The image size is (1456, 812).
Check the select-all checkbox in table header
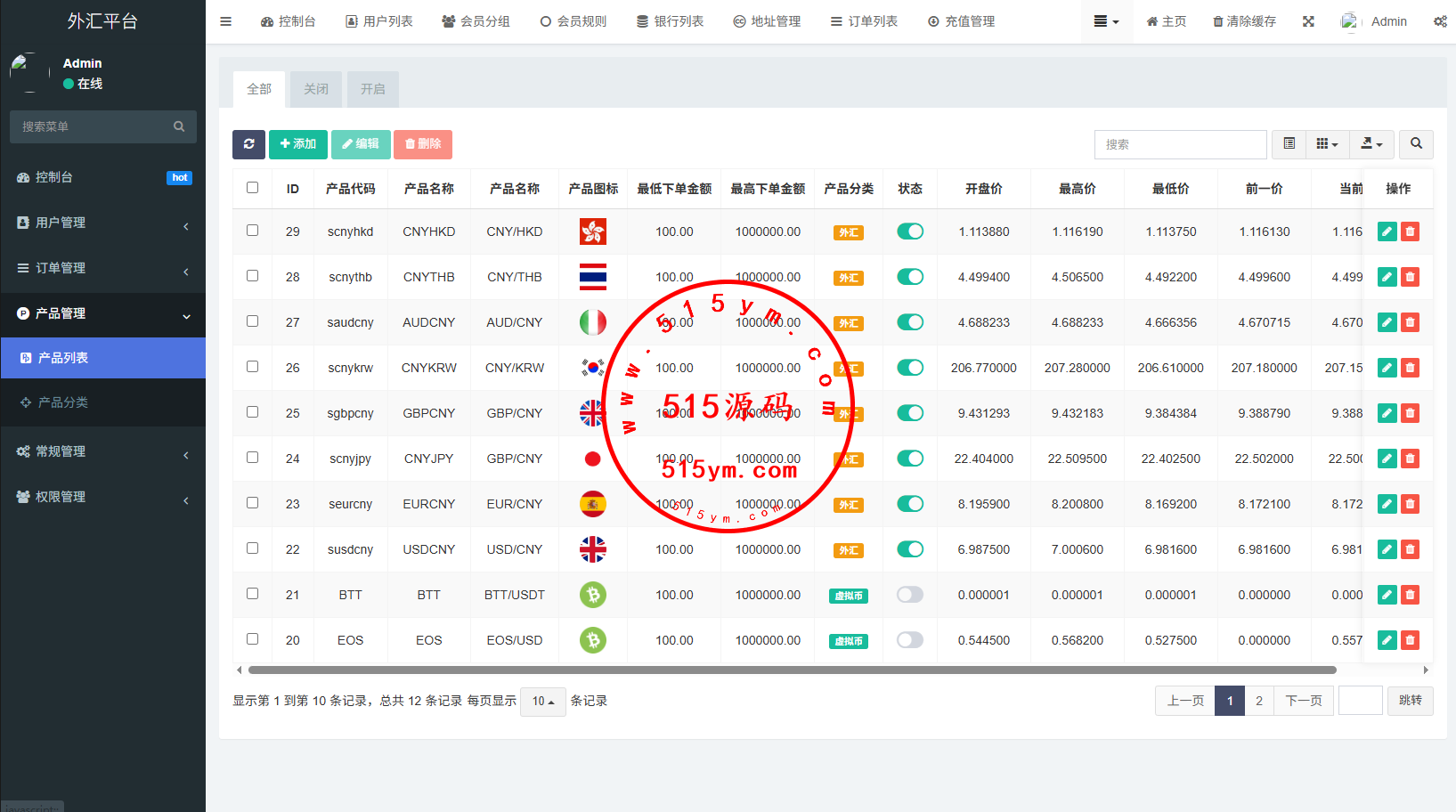(x=253, y=188)
